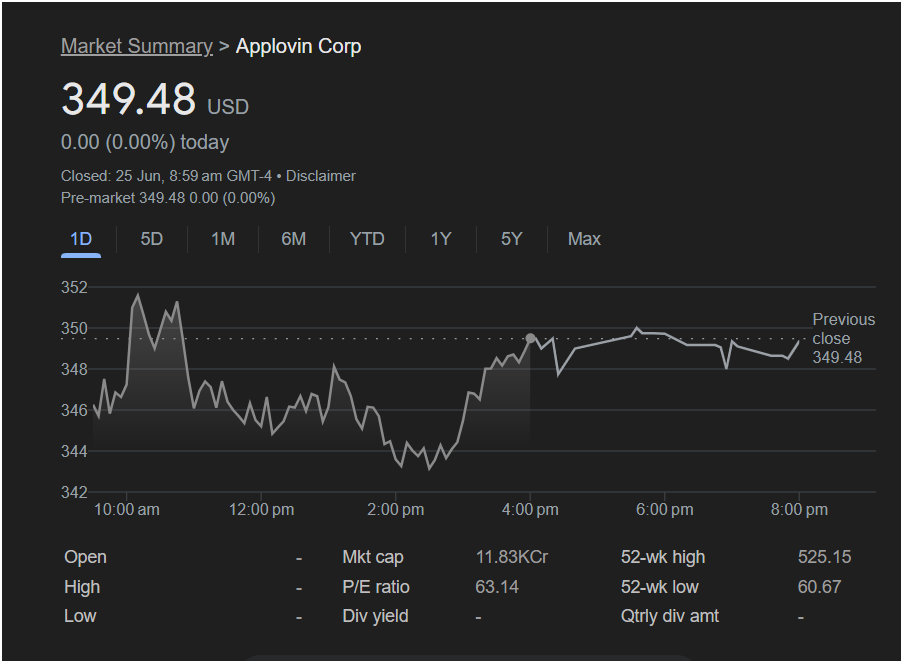This screenshot has height=663, width=903.
Task: Click the 349.48 current price
Action: (128, 98)
